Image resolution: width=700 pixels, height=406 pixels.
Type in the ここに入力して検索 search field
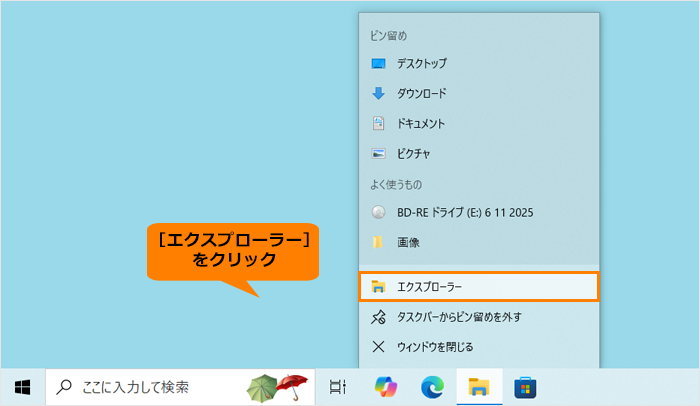tap(150, 386)
